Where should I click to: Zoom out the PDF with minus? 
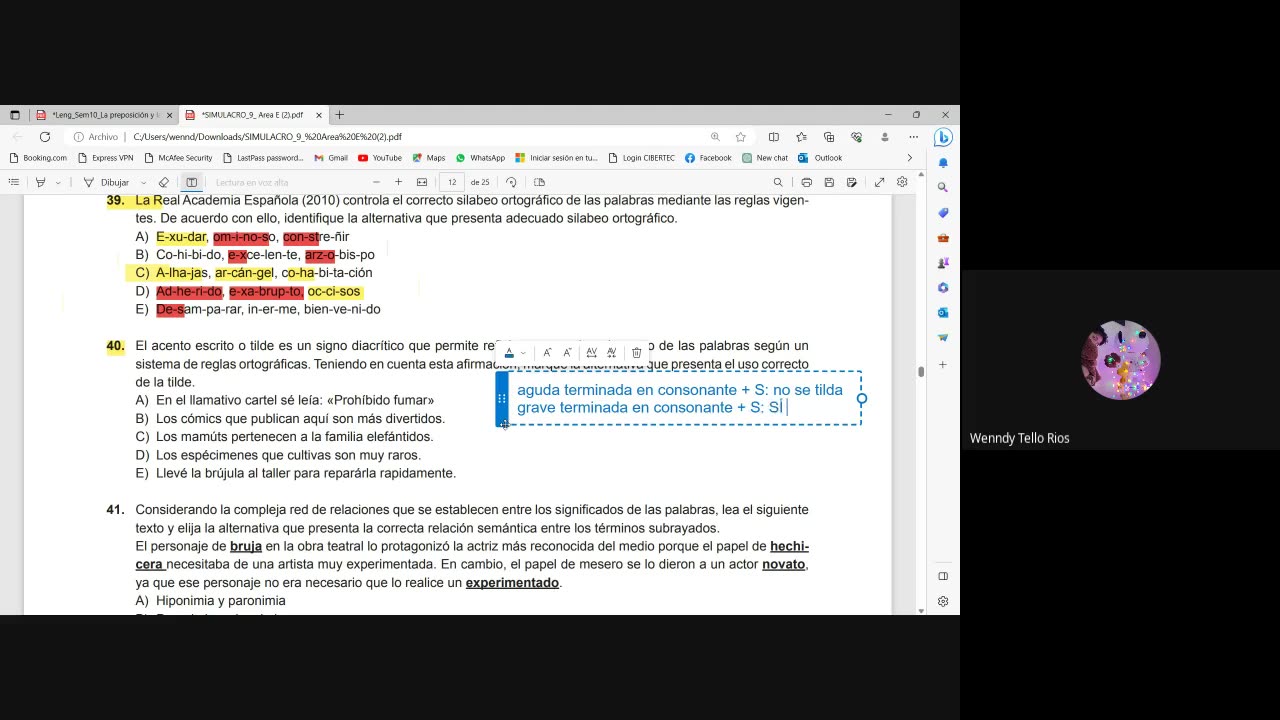376,182
